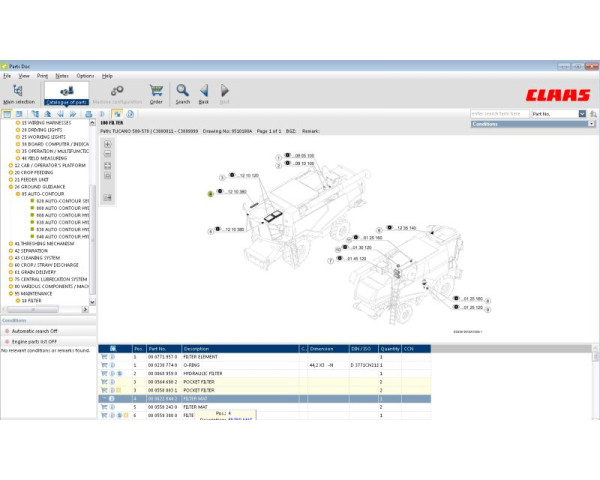Open the Order shopping cart icon
The image size is (600, 480).
click(x=156, y=93)
